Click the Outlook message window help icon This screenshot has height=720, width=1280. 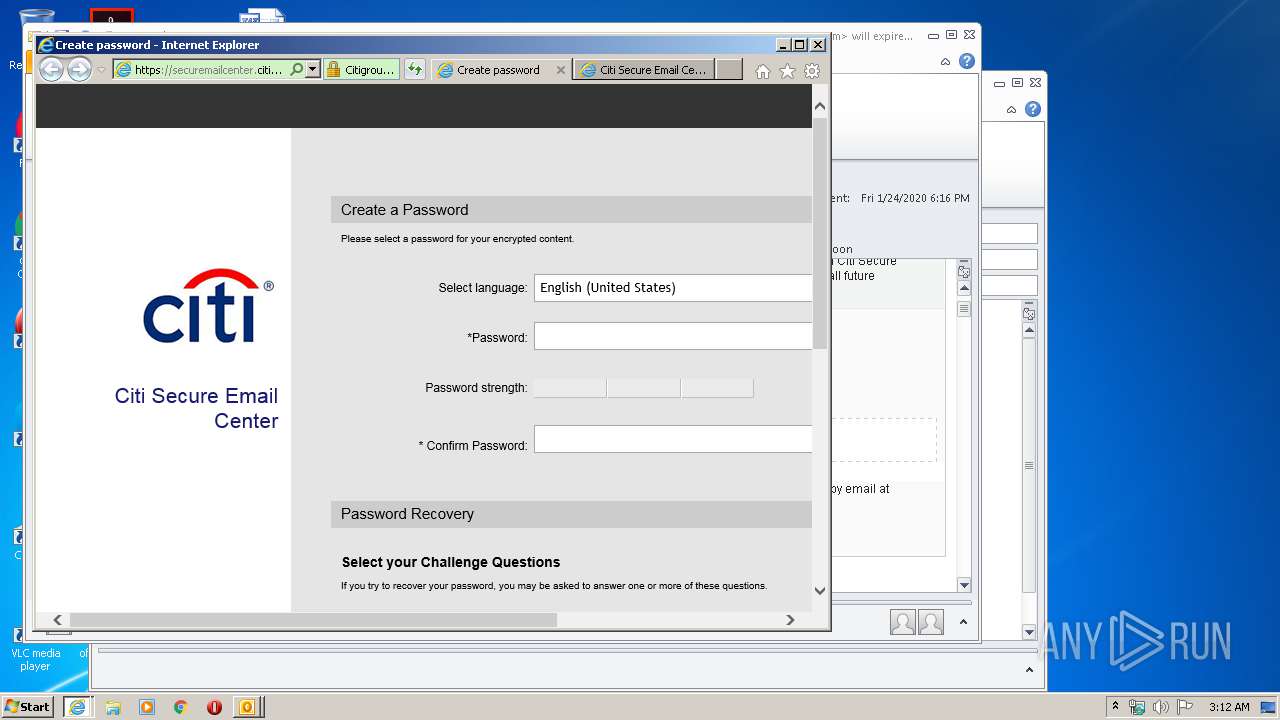coord(966,61)
